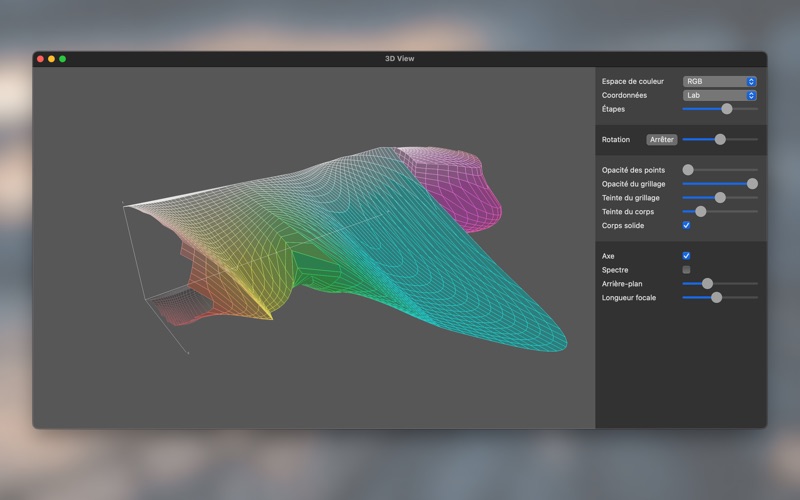This screenshot has width=800, height=500.
Task: Enable the Spectre checkbox
Action: pos(686,270)
